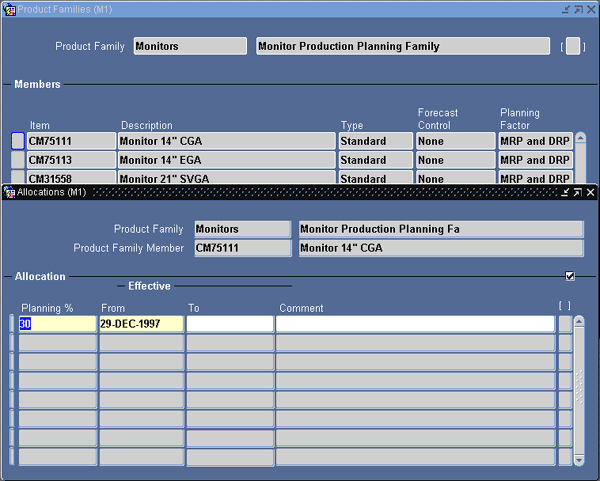Select the row marker for item CM75111
Screen dimensions: 600x481
(18, 141)
